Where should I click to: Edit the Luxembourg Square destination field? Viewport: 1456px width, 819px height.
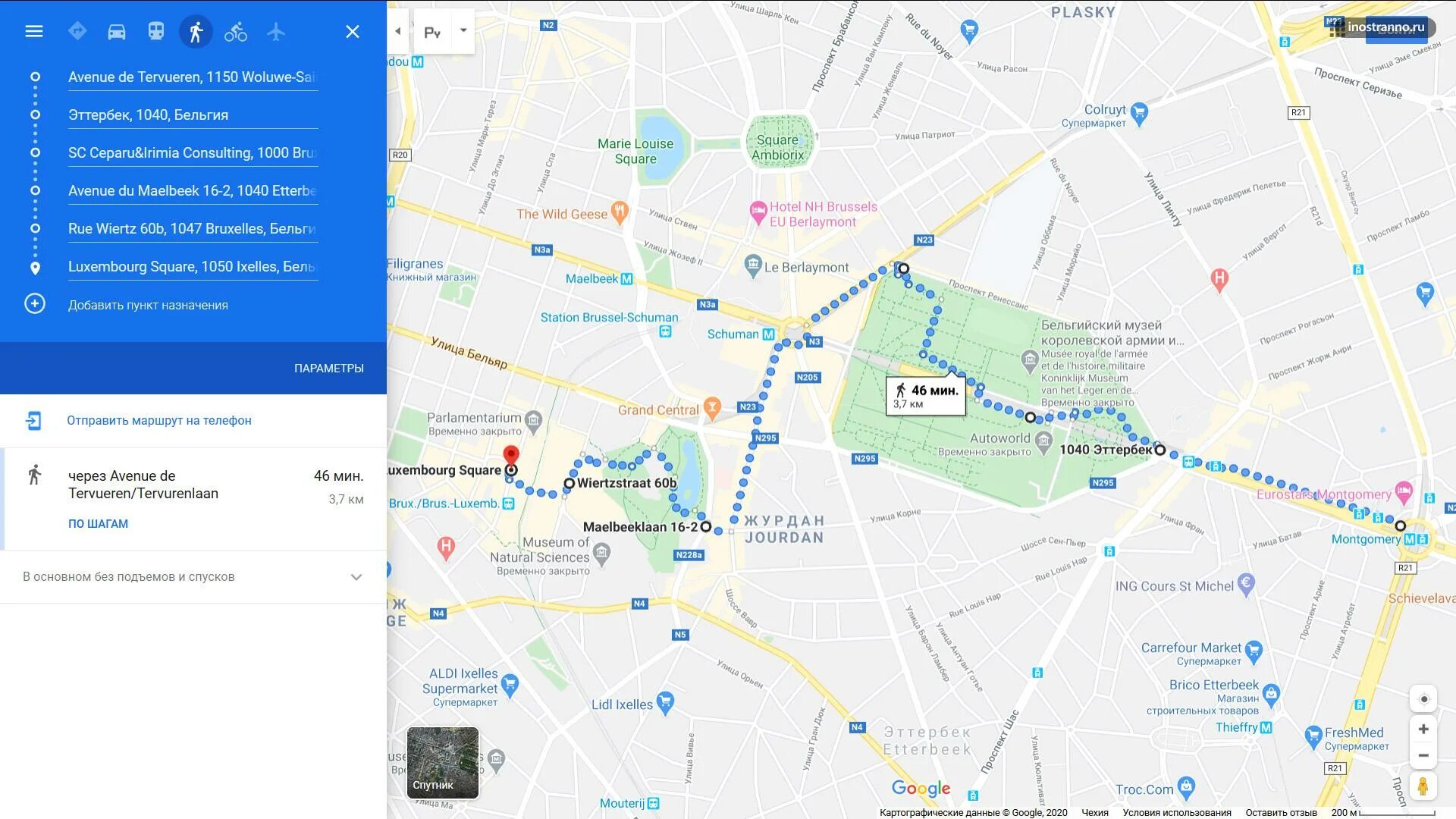click(193, 267)
